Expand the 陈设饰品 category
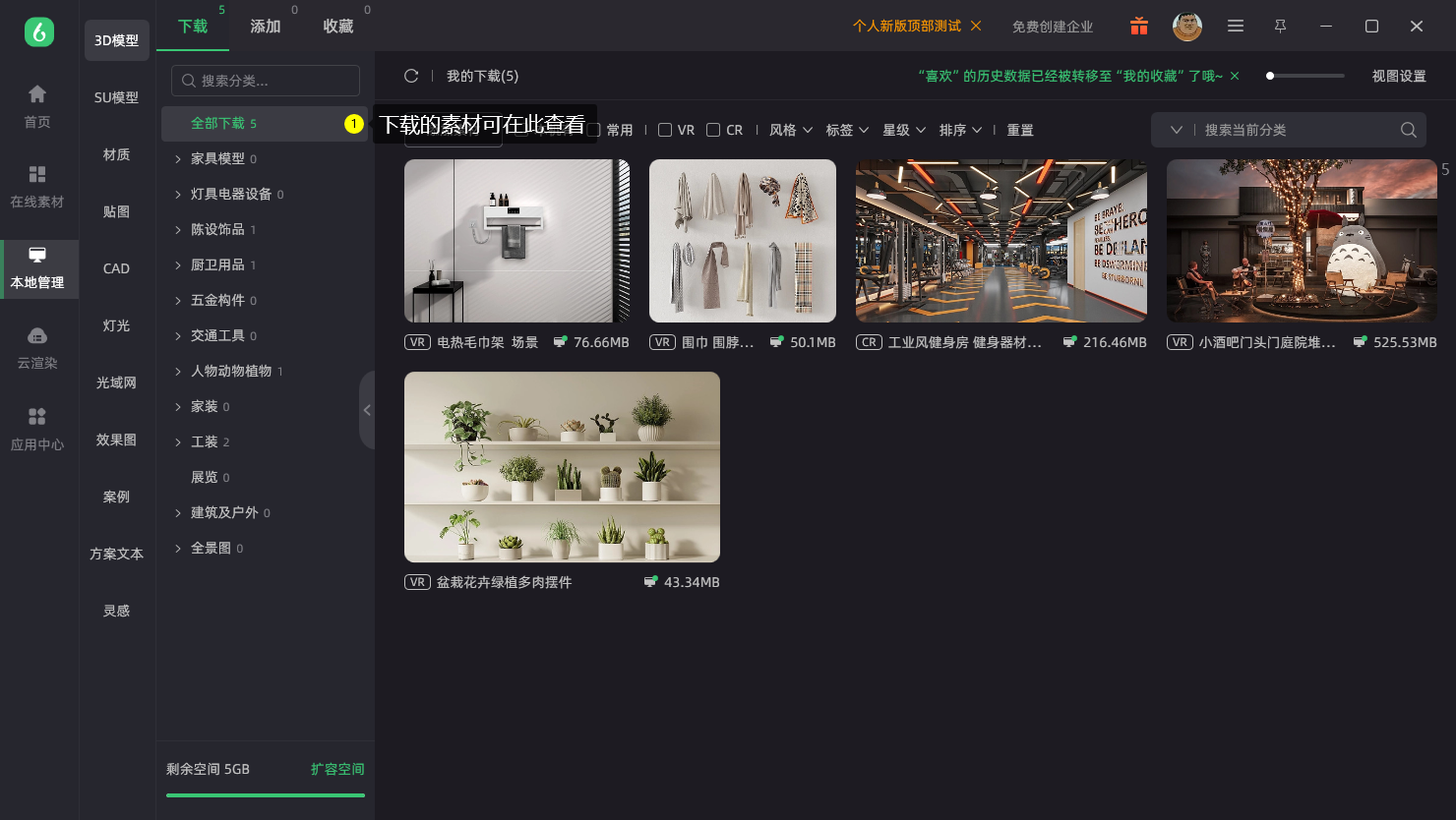Viewport: 1456px width, 820px height. (178, 230)
